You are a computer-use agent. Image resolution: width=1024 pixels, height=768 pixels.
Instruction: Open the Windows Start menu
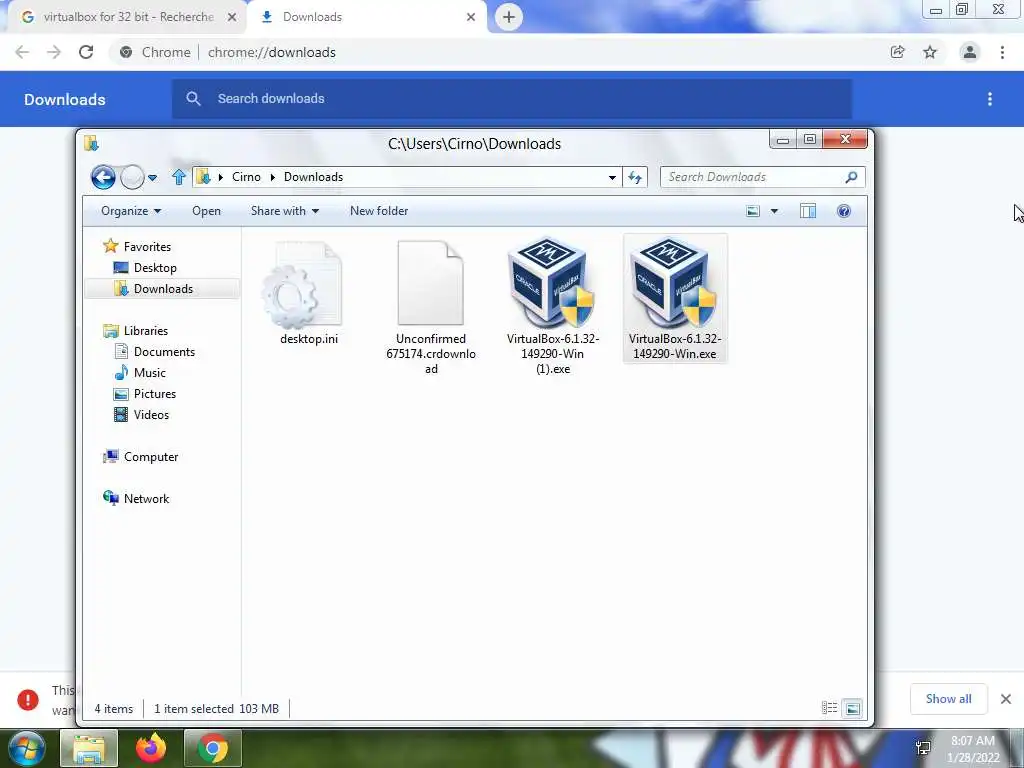coord(26,748)
